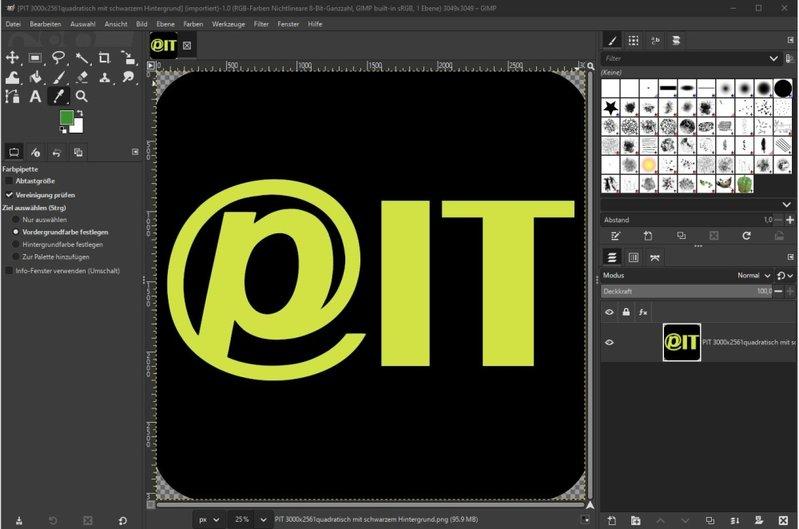This screenshot has height=529, width=799.
Task: Select the Zoom magnifier tool
Action: [x=82, y=97]
